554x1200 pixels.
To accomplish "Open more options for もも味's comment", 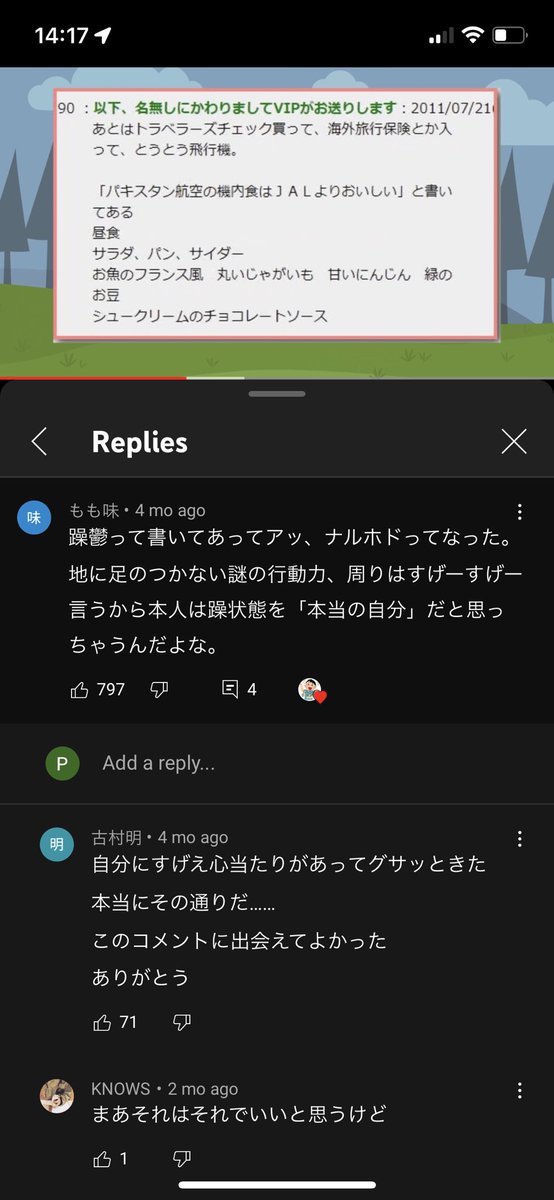I will [x=520, y=513].
